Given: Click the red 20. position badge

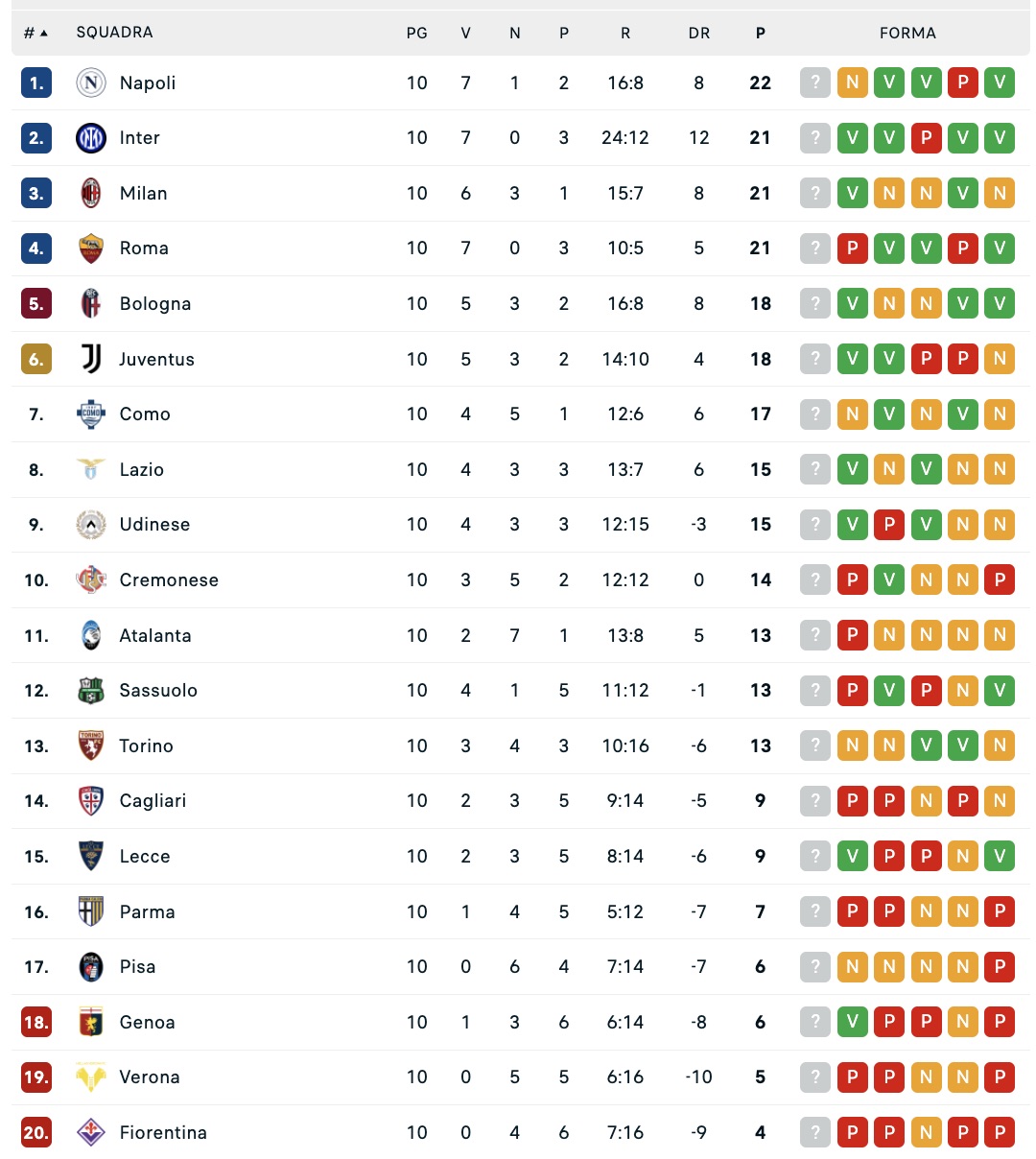Looking at the screenshot, I should tap(36, 1133).
